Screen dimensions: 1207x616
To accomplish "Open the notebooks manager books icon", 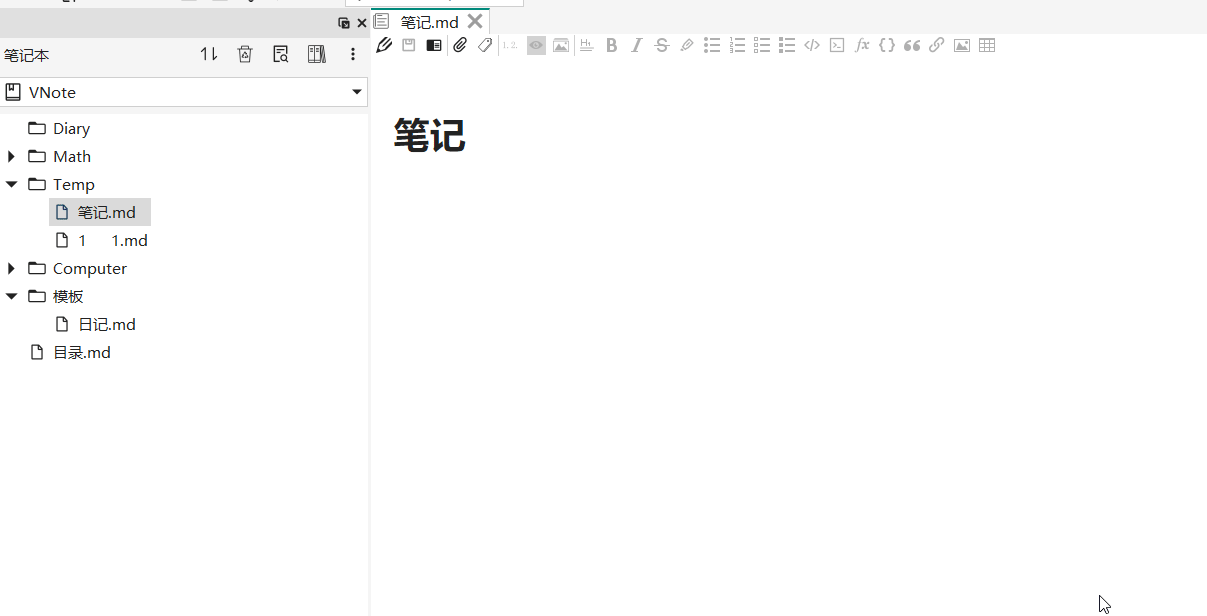I will pos(317,54).
